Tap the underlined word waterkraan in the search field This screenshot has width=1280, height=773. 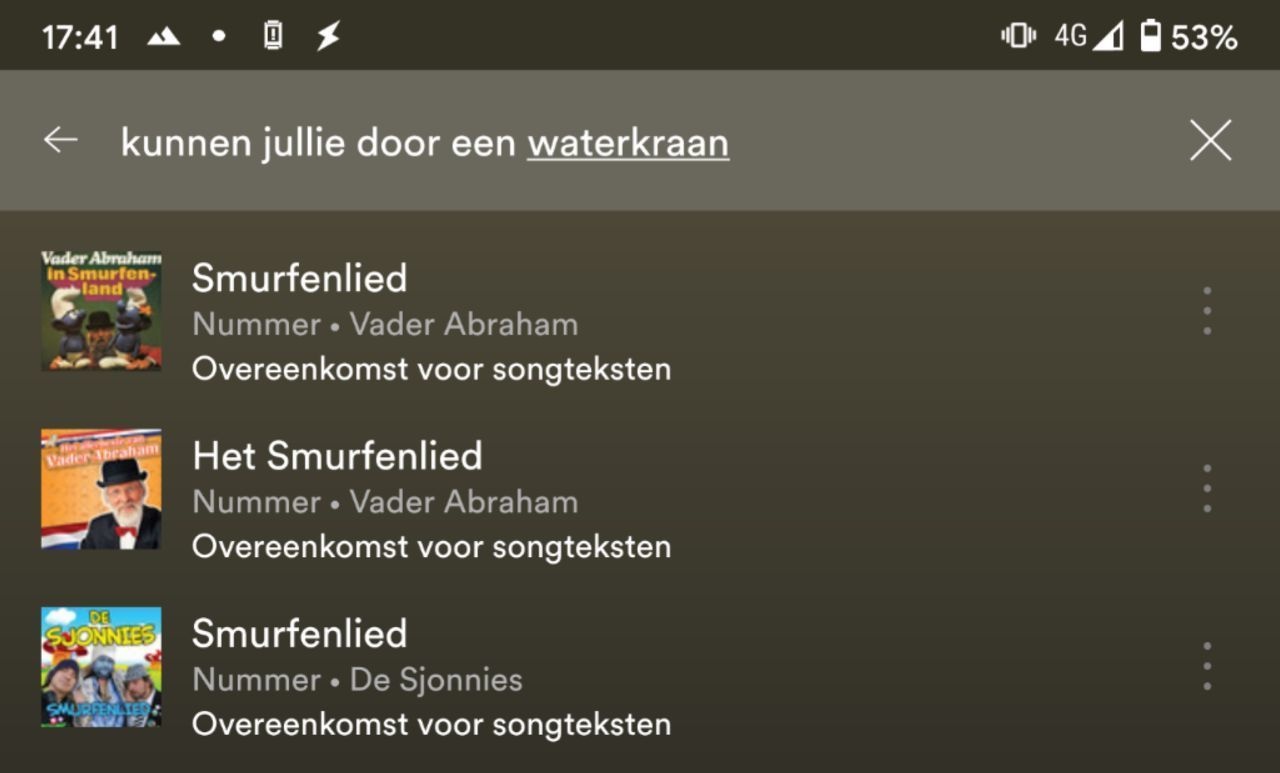click(x=628, y=141)
